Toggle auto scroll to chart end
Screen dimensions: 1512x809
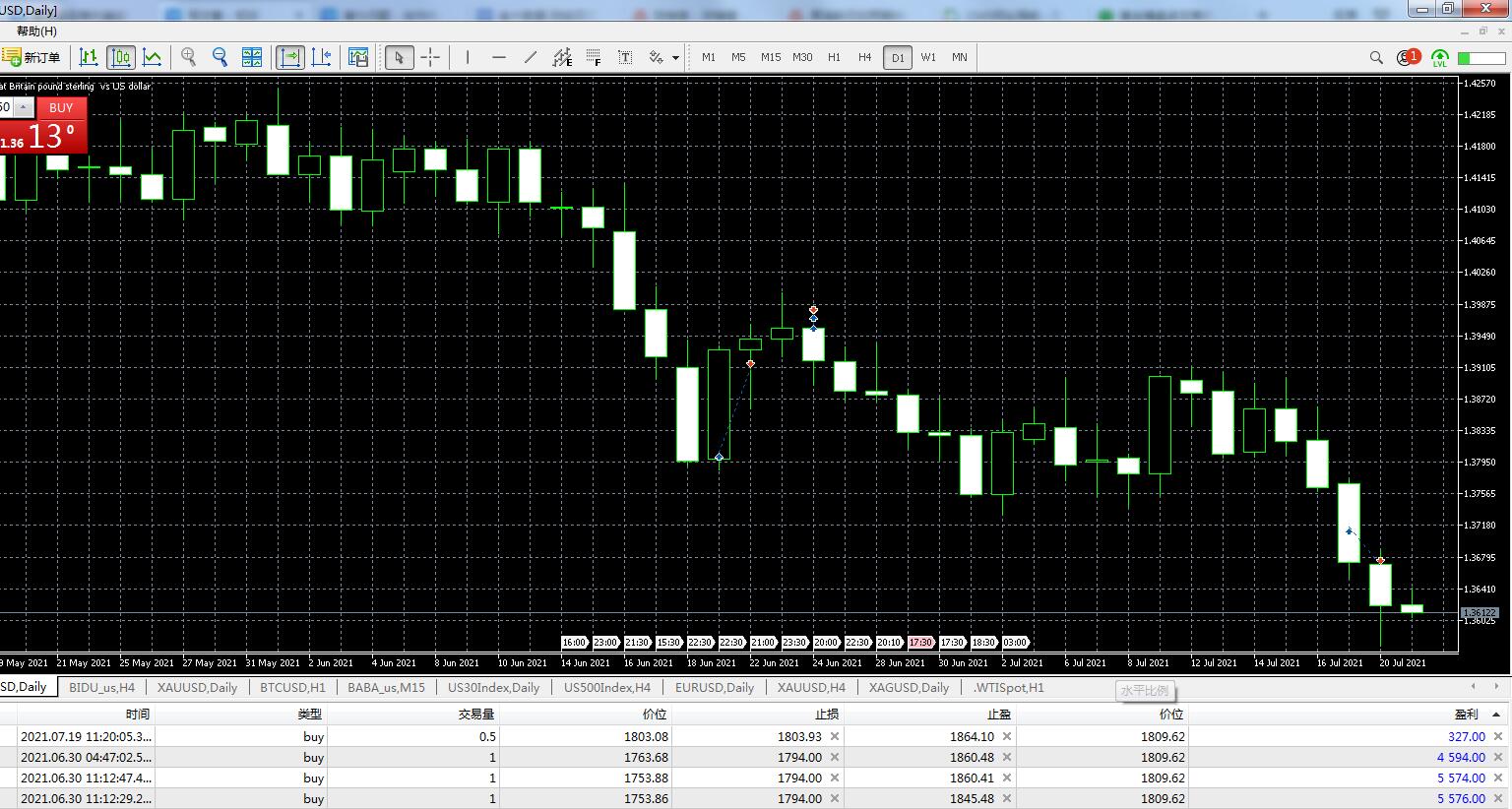290,57
